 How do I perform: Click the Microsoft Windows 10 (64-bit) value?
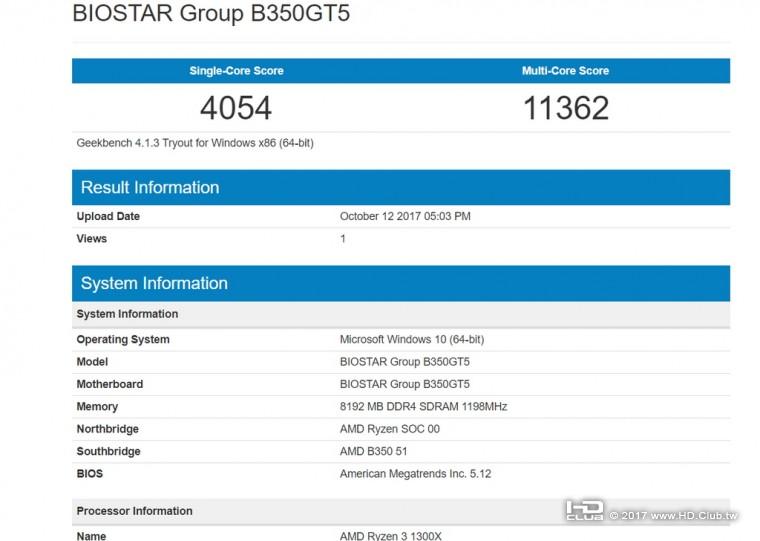coord(411,339)
